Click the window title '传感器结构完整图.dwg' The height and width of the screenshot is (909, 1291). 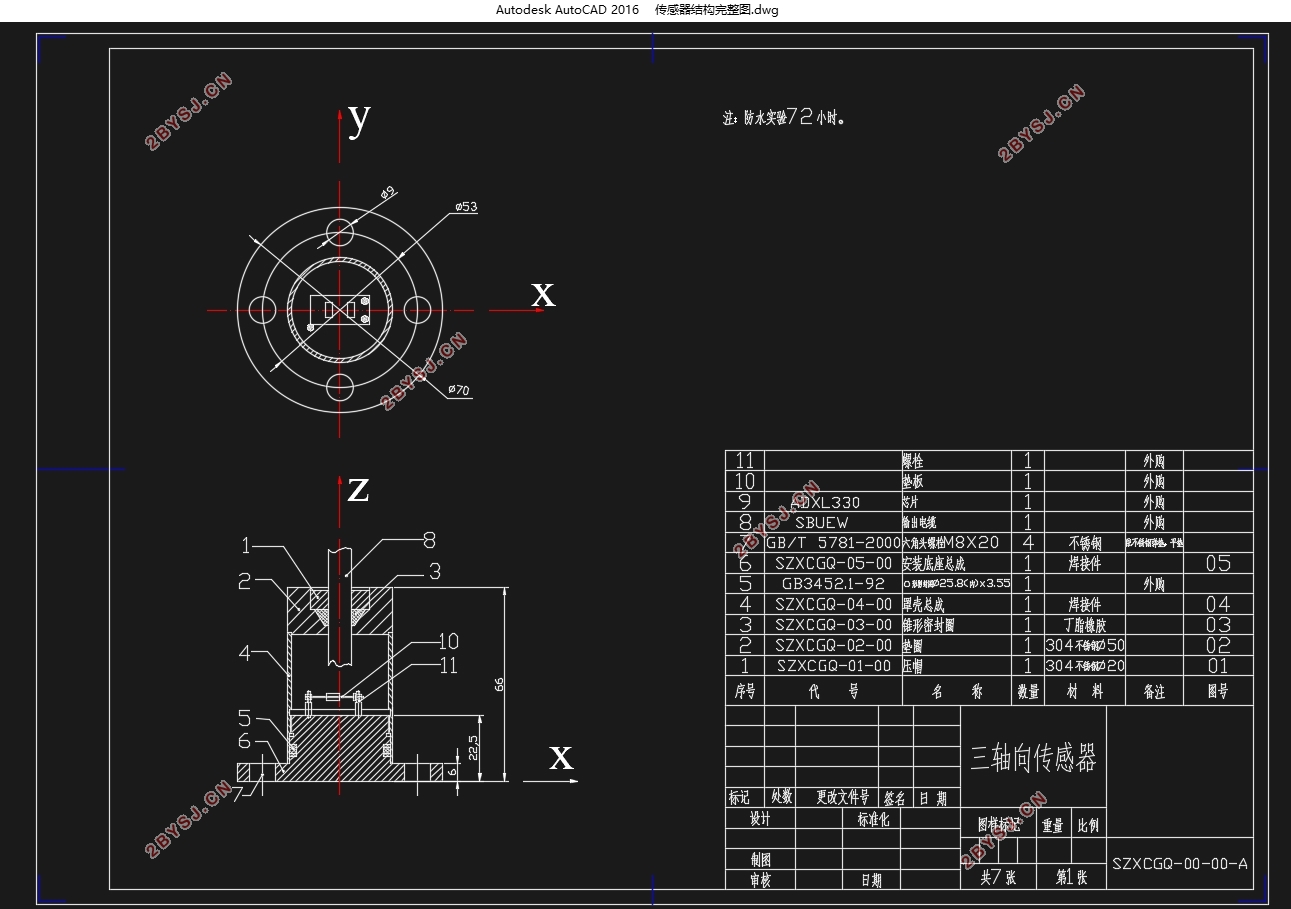tap(716, 10)
